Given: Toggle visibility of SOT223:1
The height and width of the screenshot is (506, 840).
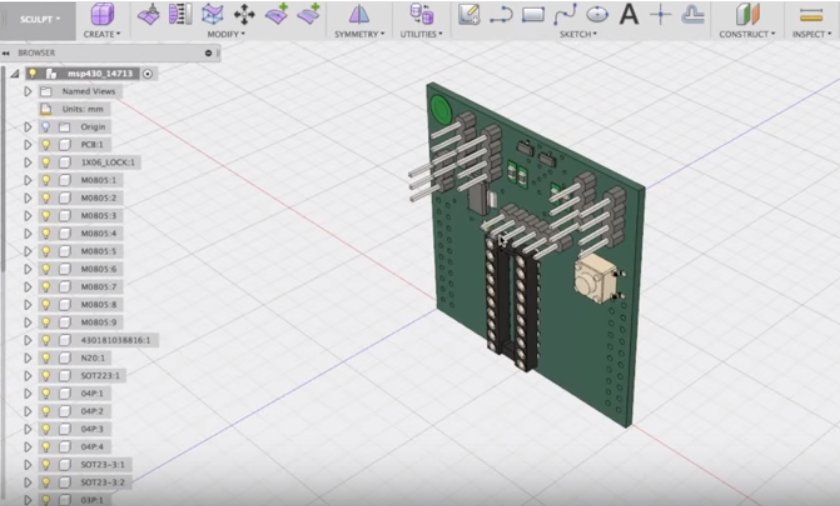Looking at the screenshot, I should pos(46,376).
